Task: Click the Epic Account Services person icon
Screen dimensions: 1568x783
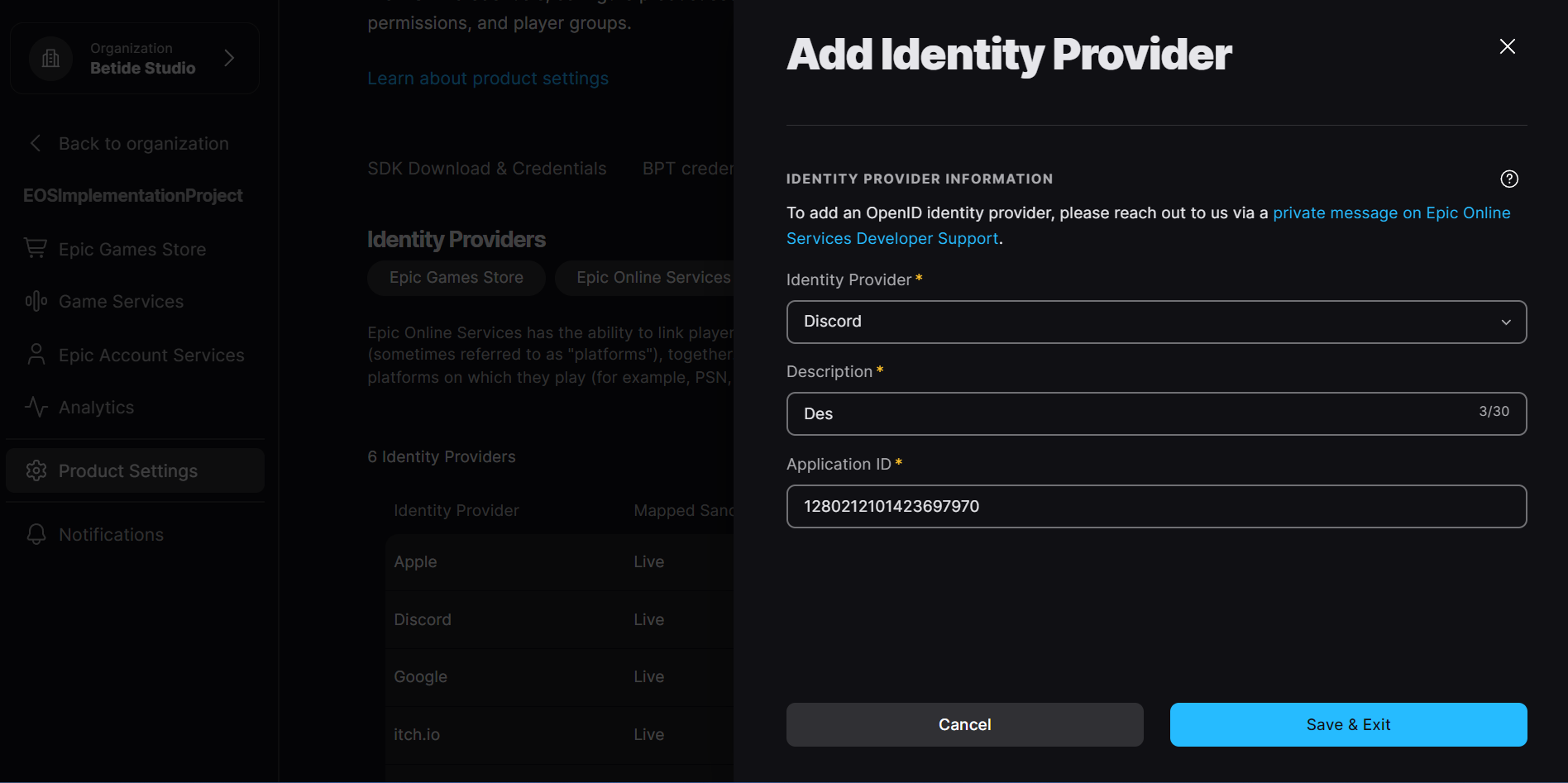Action: coord(36,355)
